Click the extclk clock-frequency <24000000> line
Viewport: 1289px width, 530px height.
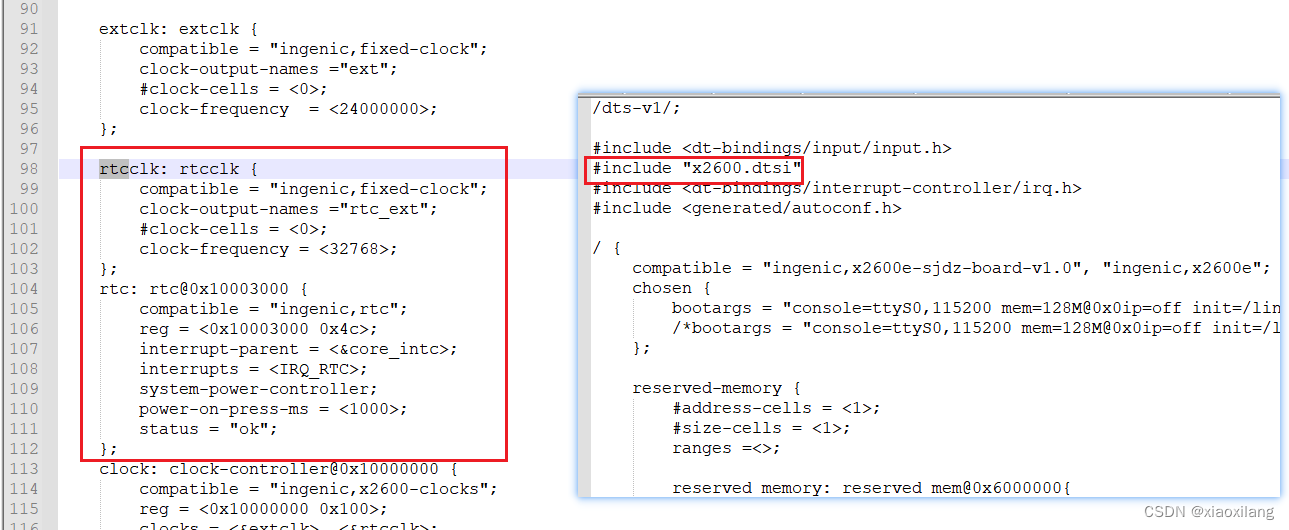[x=289, y=109]
